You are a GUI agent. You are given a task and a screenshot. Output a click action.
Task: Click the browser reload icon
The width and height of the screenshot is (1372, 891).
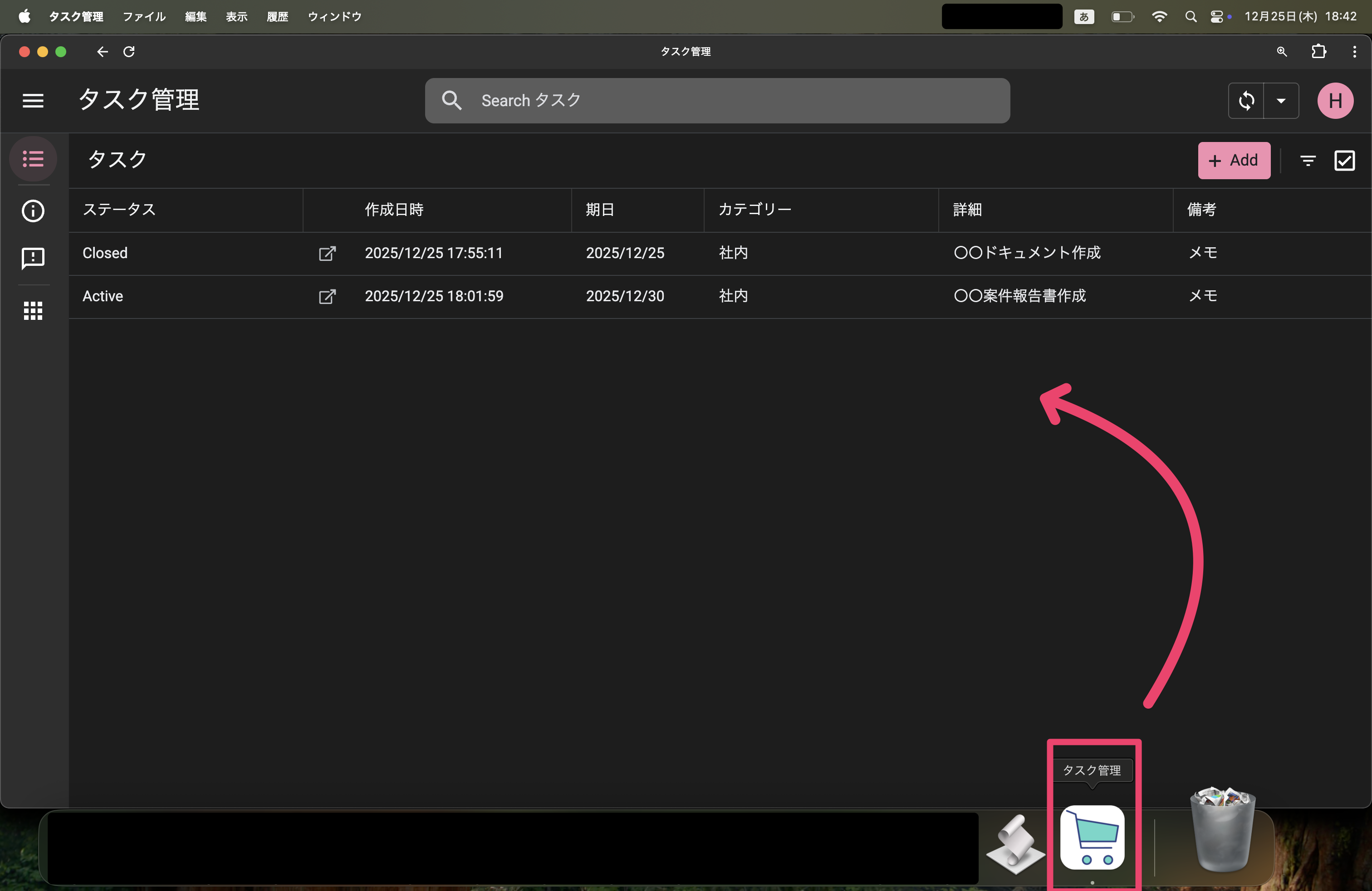tap(129, 52)
